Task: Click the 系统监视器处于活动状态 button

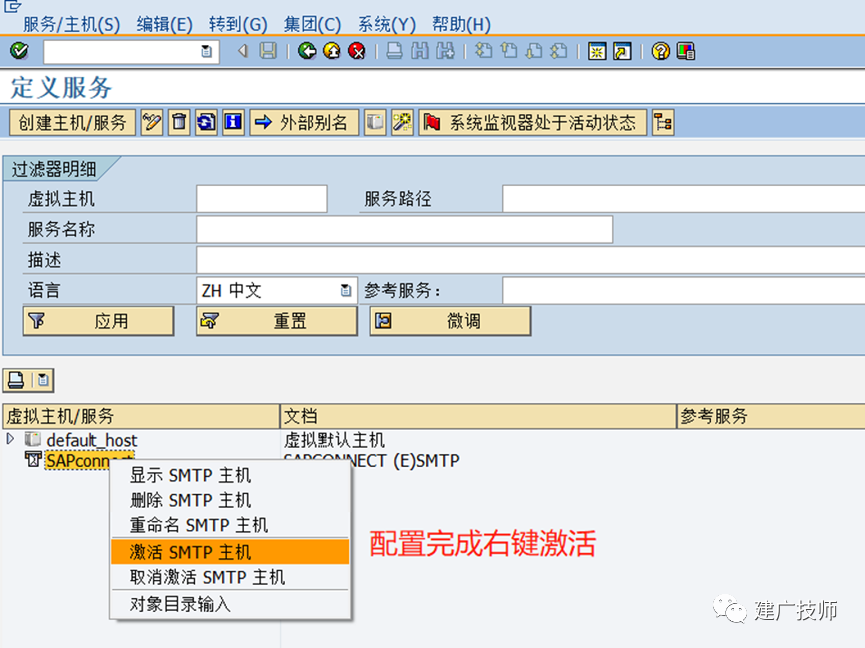Action: (x=532, y=122)
